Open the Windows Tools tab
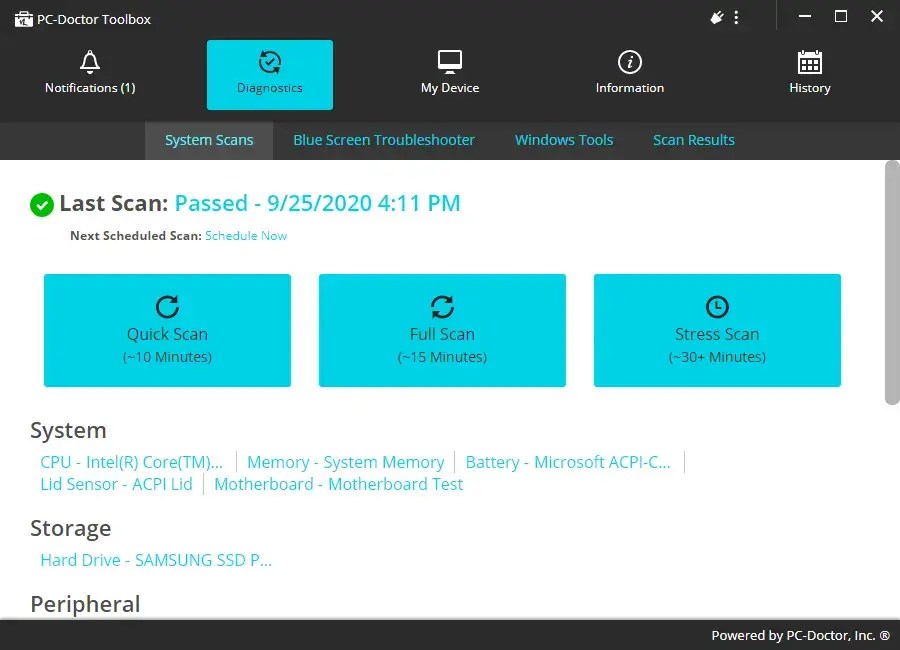Viewport: 900px width, 650px height. 563,140
